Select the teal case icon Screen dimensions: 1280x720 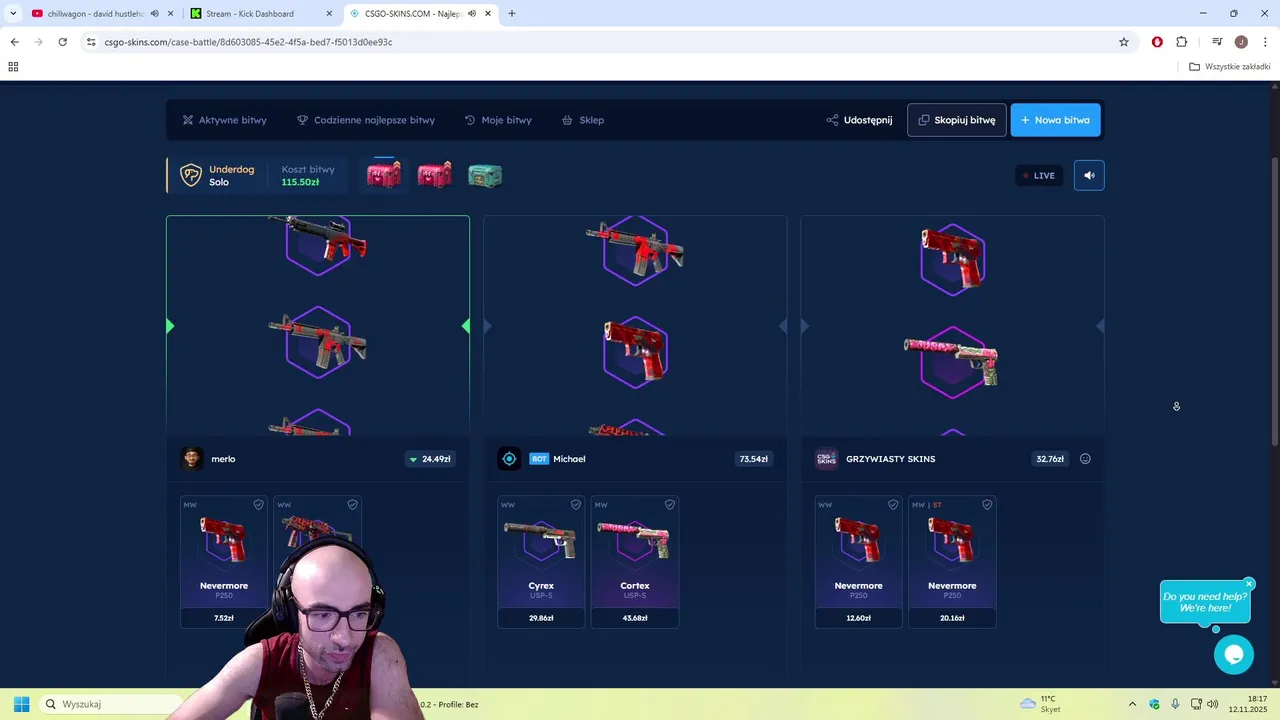[485, 176]
